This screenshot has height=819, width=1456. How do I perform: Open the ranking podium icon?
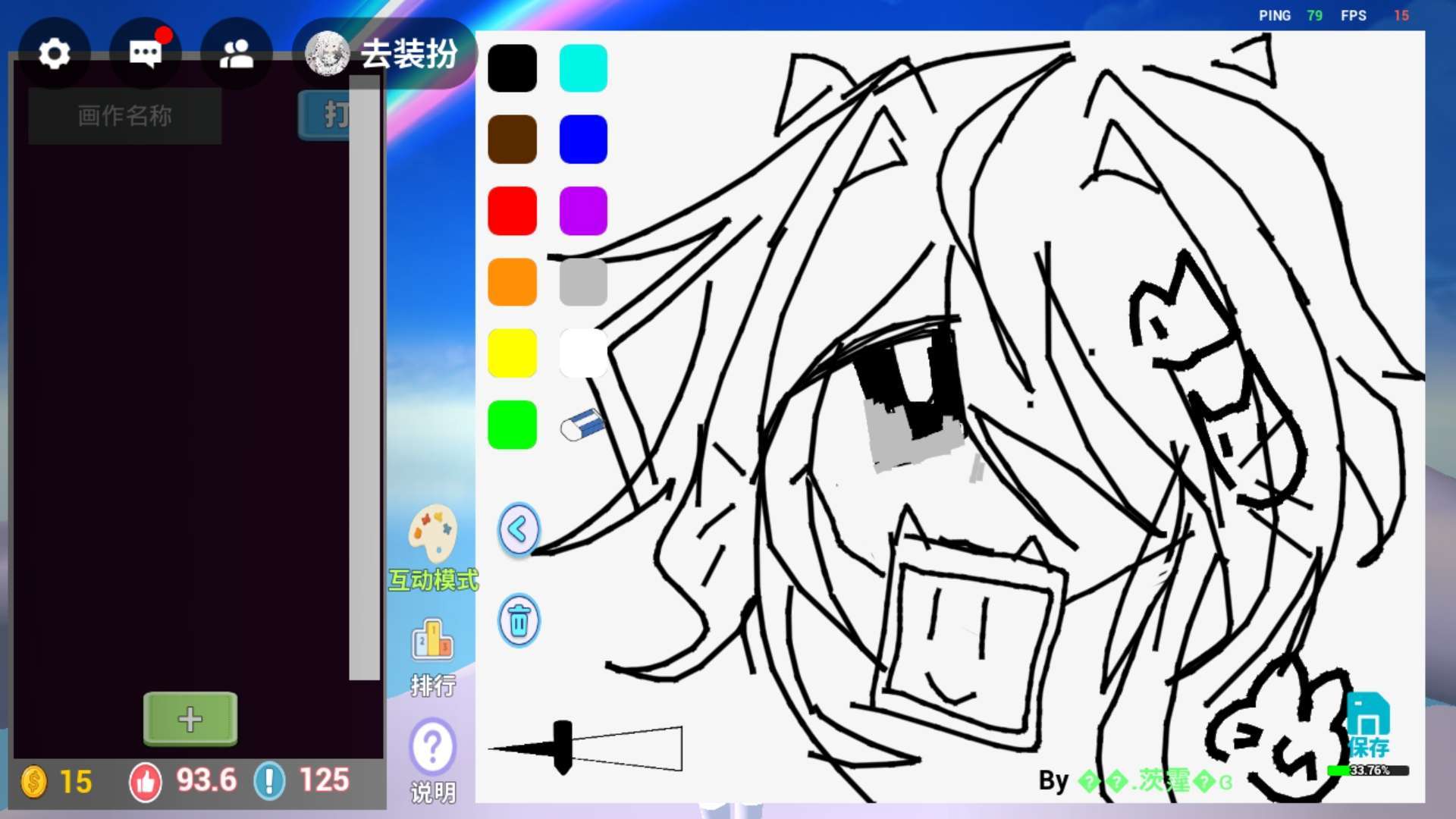[432, 641]
